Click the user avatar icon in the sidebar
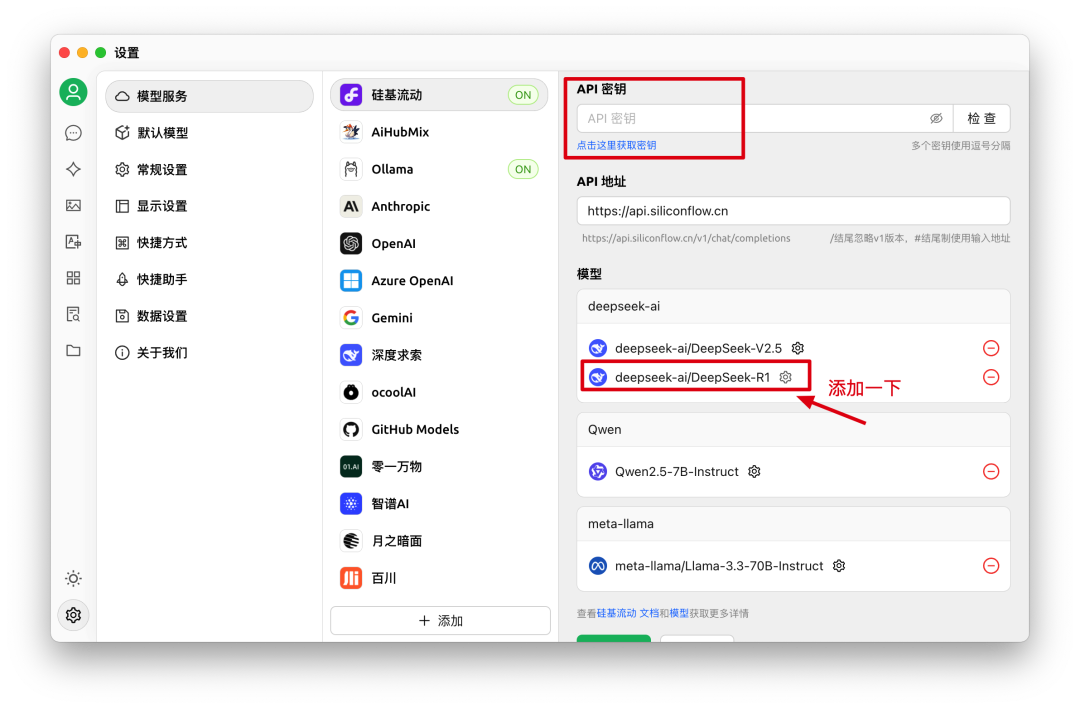Viewport: 1080px width, 709px height. pyautogui.click(x=73, y=91)
